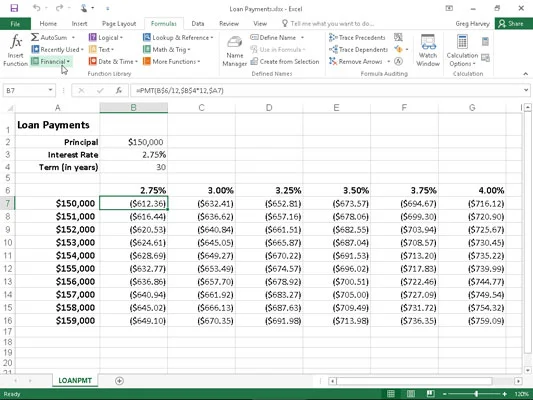Adjust the zoom slider handle
Image resolution: width=533 pixels, height=400 pixels.
click(x=476, y=394)
